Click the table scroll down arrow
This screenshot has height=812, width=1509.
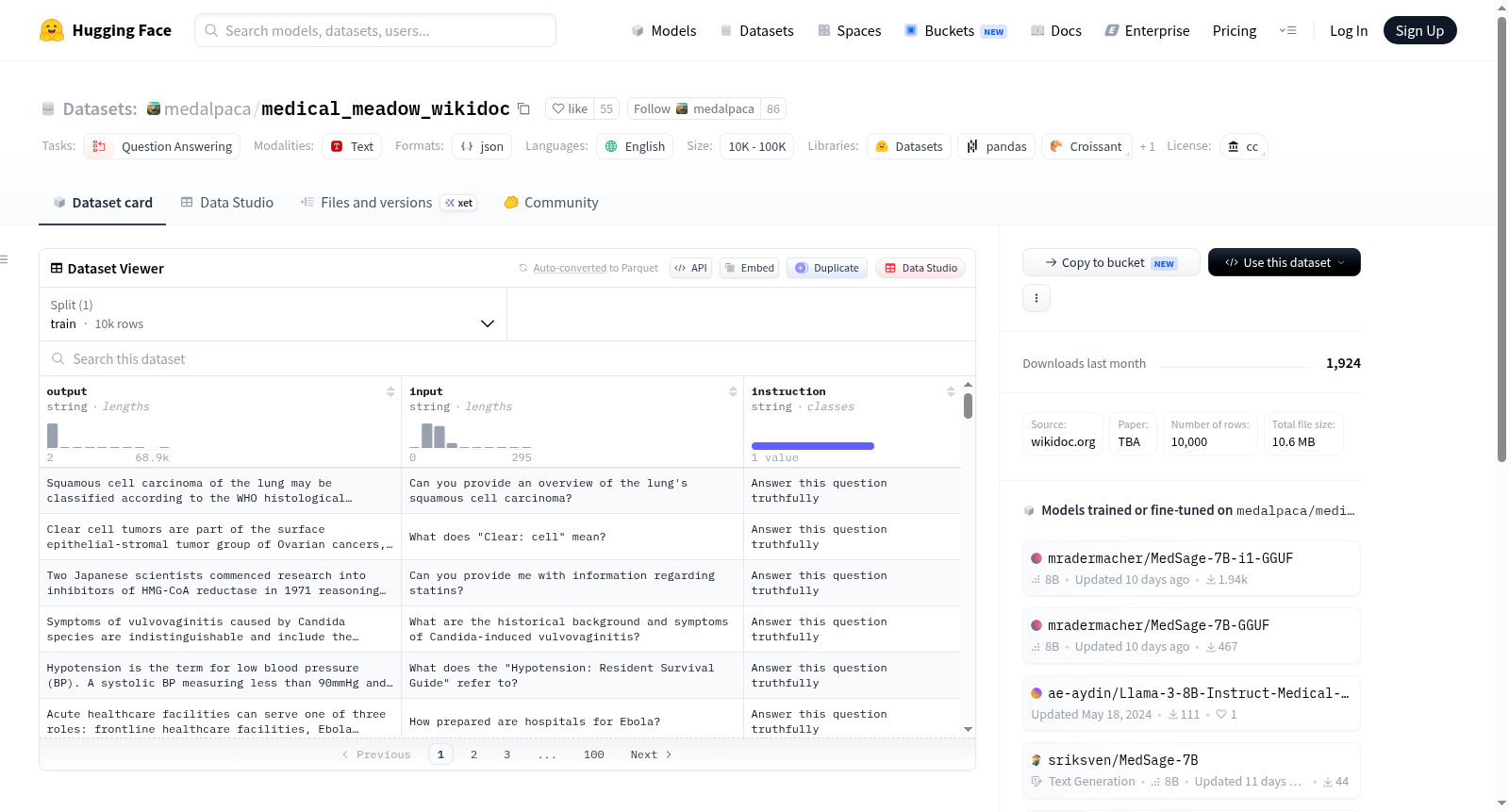[x=968, y=729]
